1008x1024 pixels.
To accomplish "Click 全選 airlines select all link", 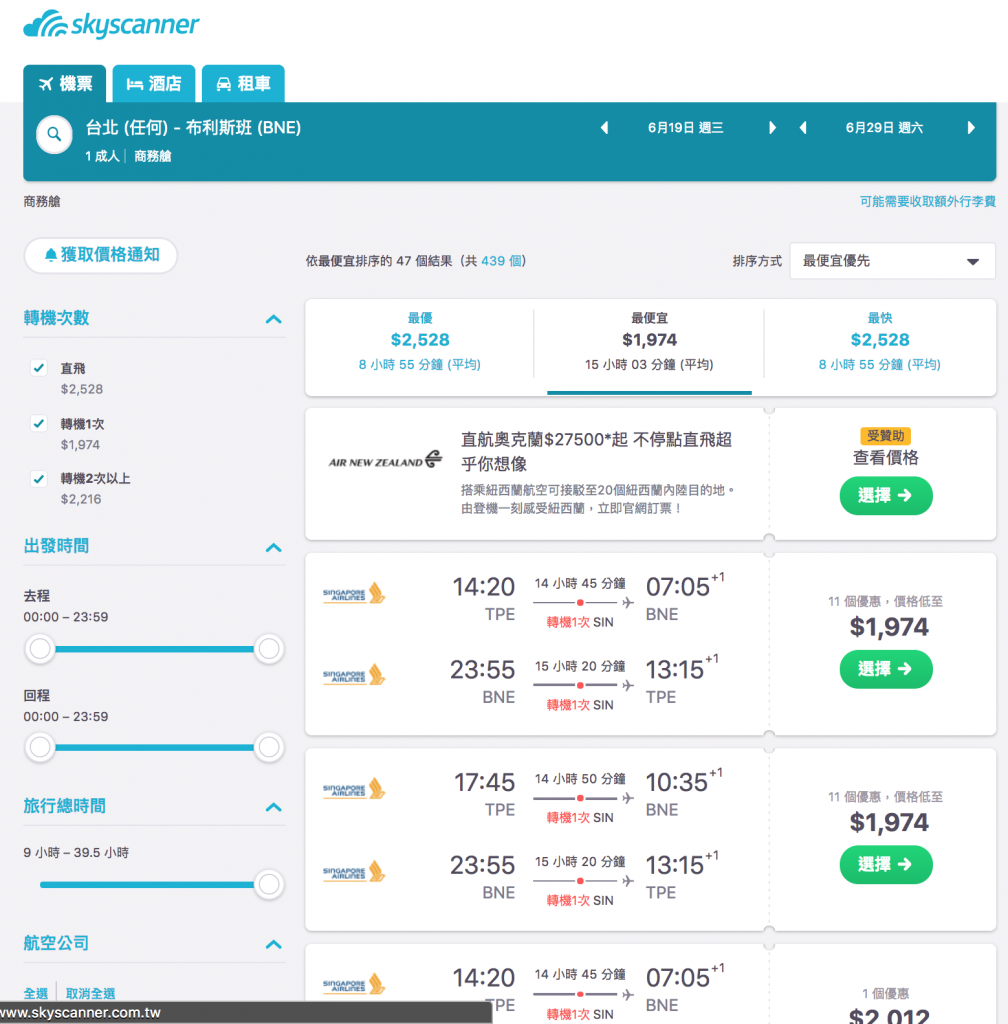I will point(36,993).
